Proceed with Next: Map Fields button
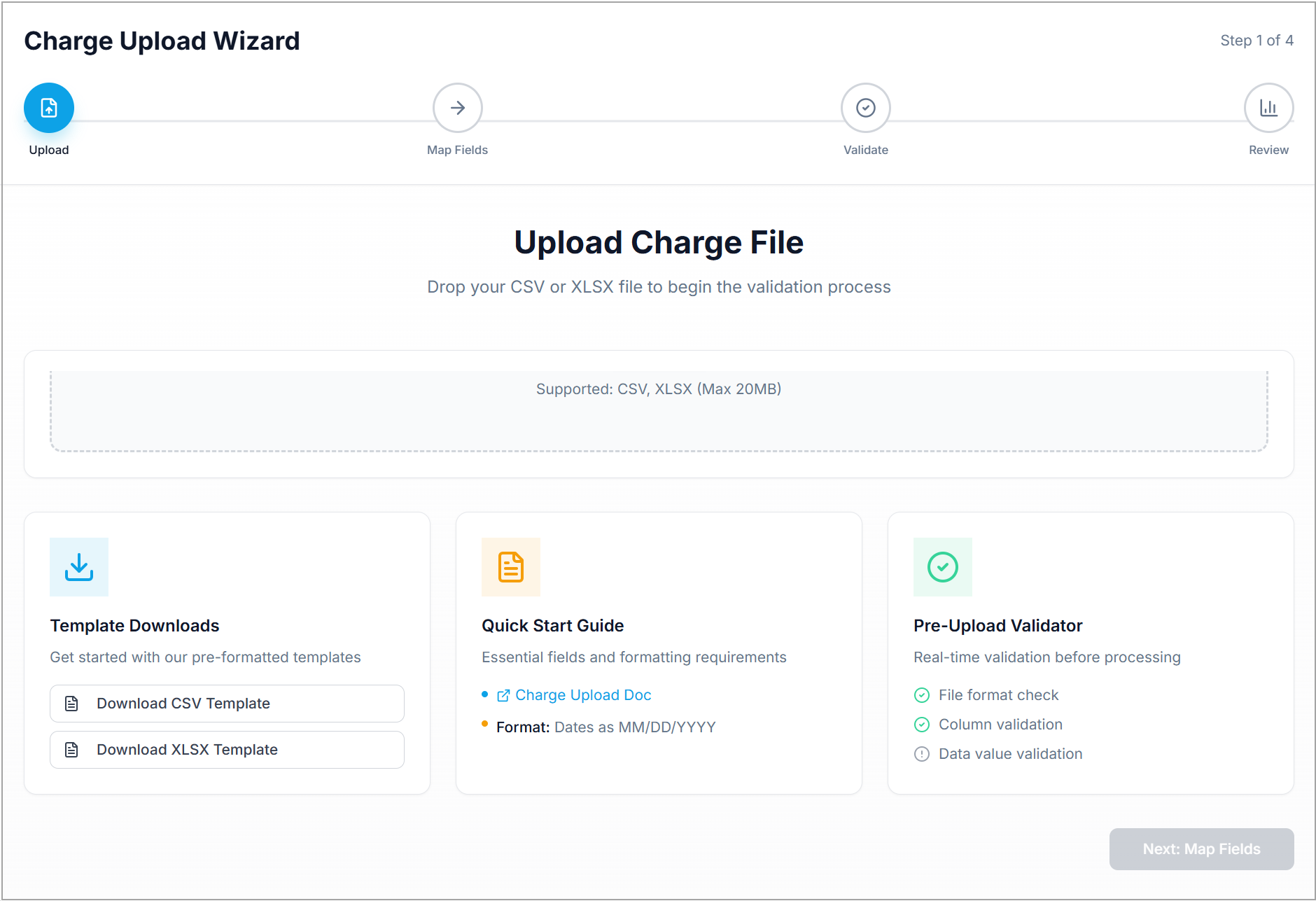1316x901 pixels. coord(1201,849)
